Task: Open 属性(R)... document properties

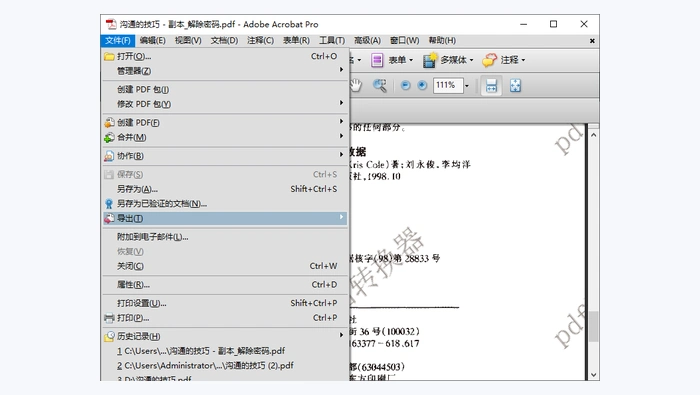Action: (x=225, y=285)
